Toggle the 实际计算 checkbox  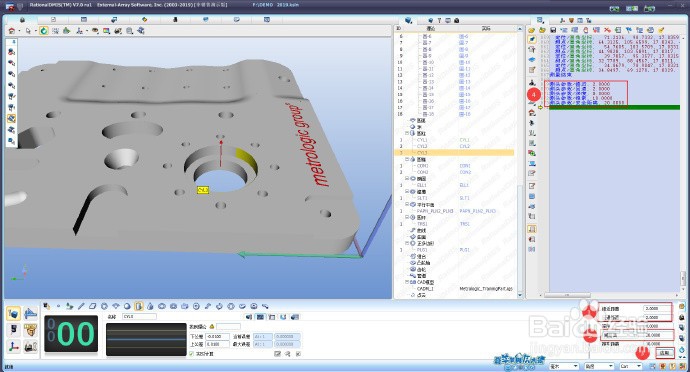click(x=191, y=354)
